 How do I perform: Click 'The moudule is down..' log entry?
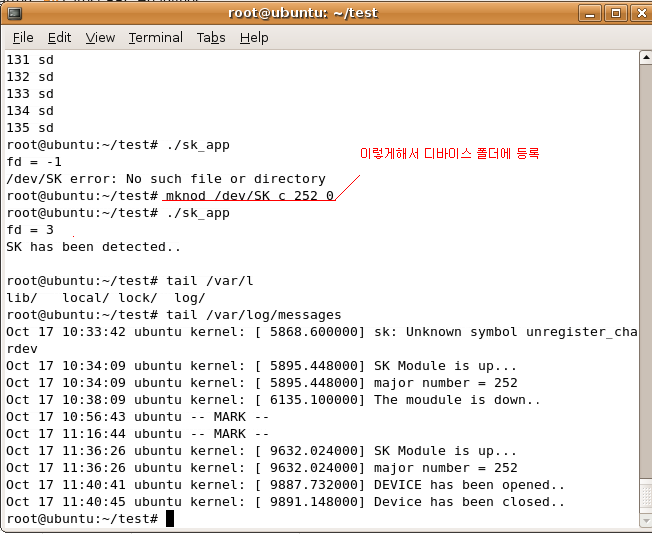[x=457, y=400]
